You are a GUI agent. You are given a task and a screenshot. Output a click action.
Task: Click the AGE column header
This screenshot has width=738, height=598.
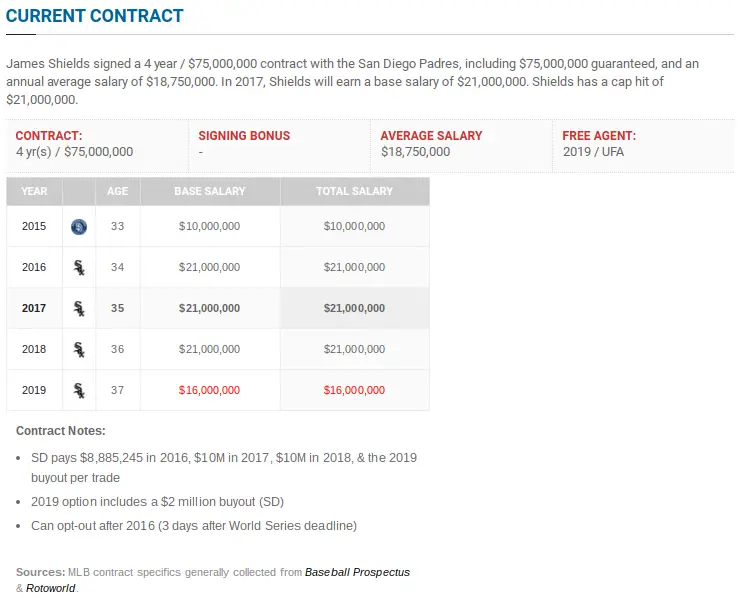point(118,191)
